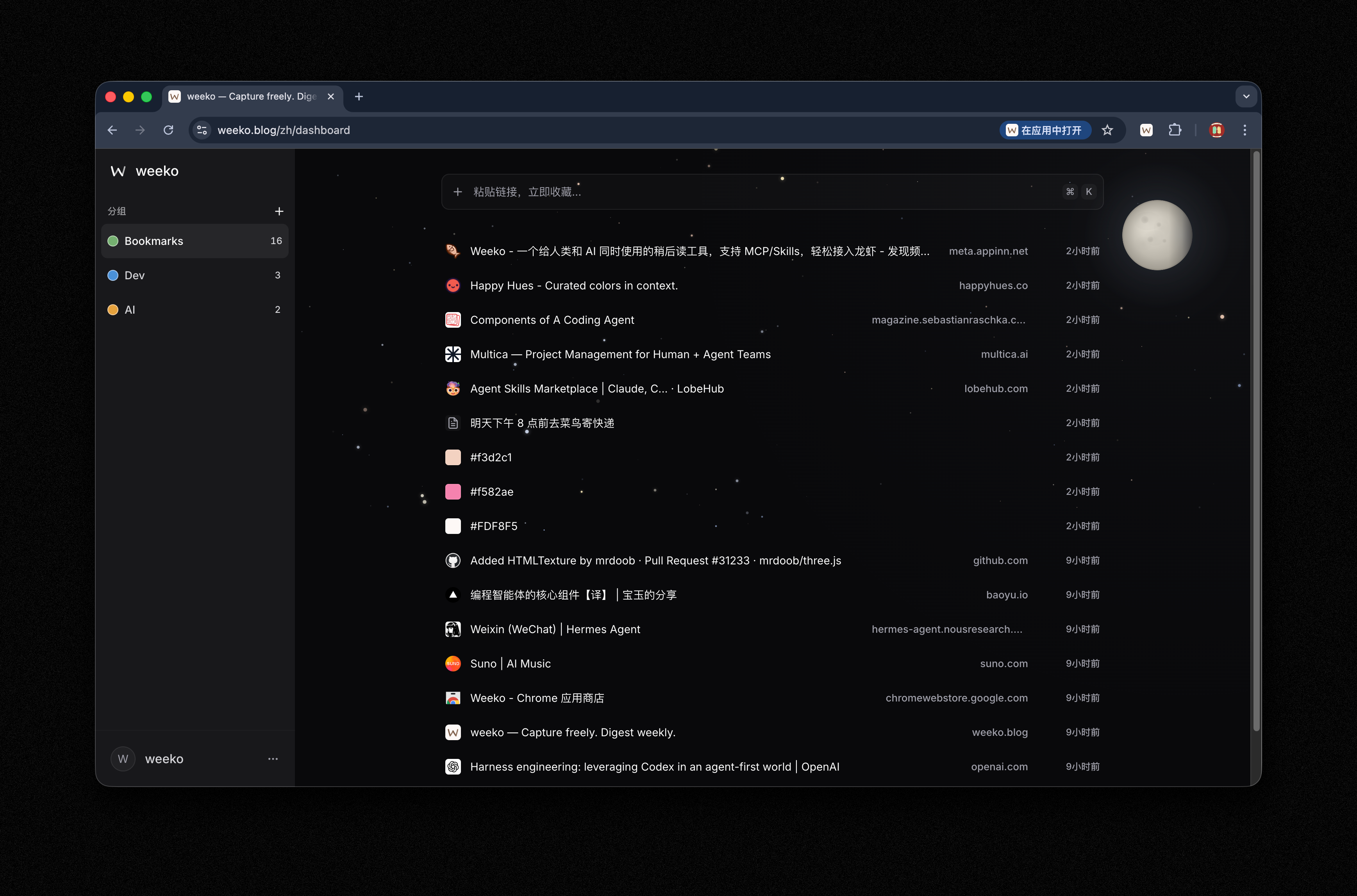Reload the page
This screenshot has height=896, width=1357.
click(x=169, y=130)
